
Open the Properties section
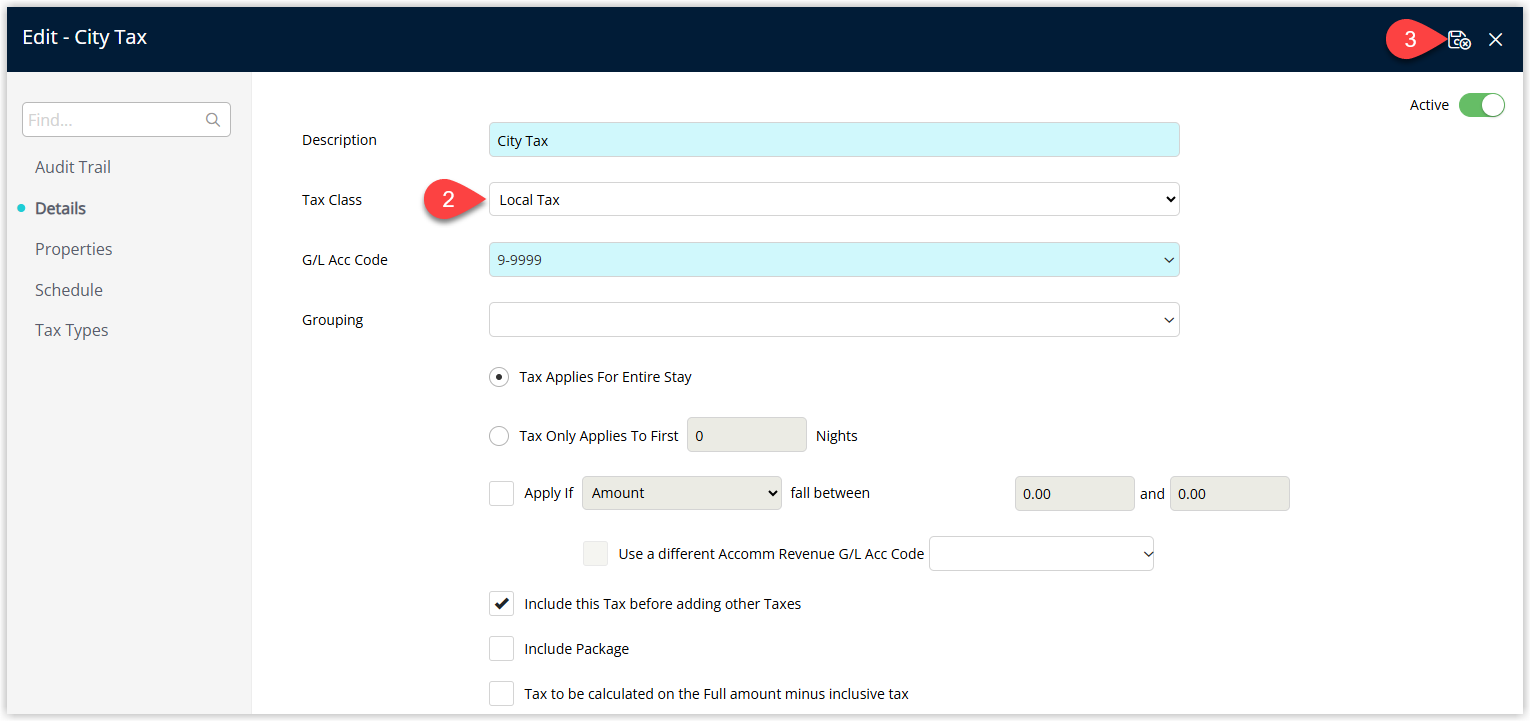(x=74, y=249)
